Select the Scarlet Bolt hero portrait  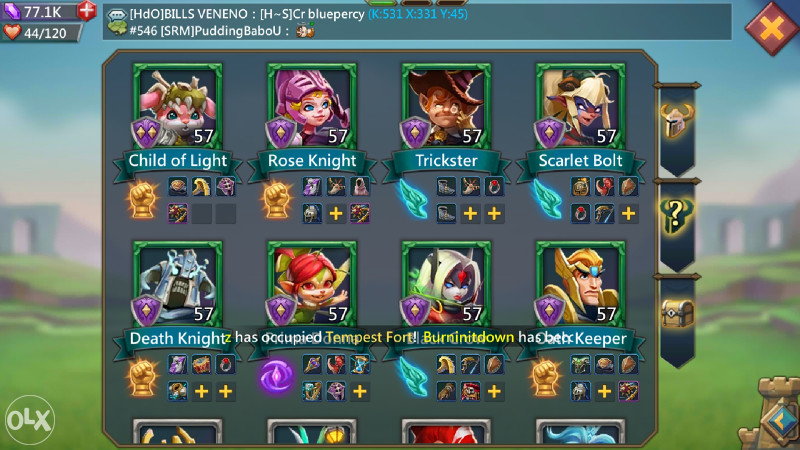(x=580, y=106)
